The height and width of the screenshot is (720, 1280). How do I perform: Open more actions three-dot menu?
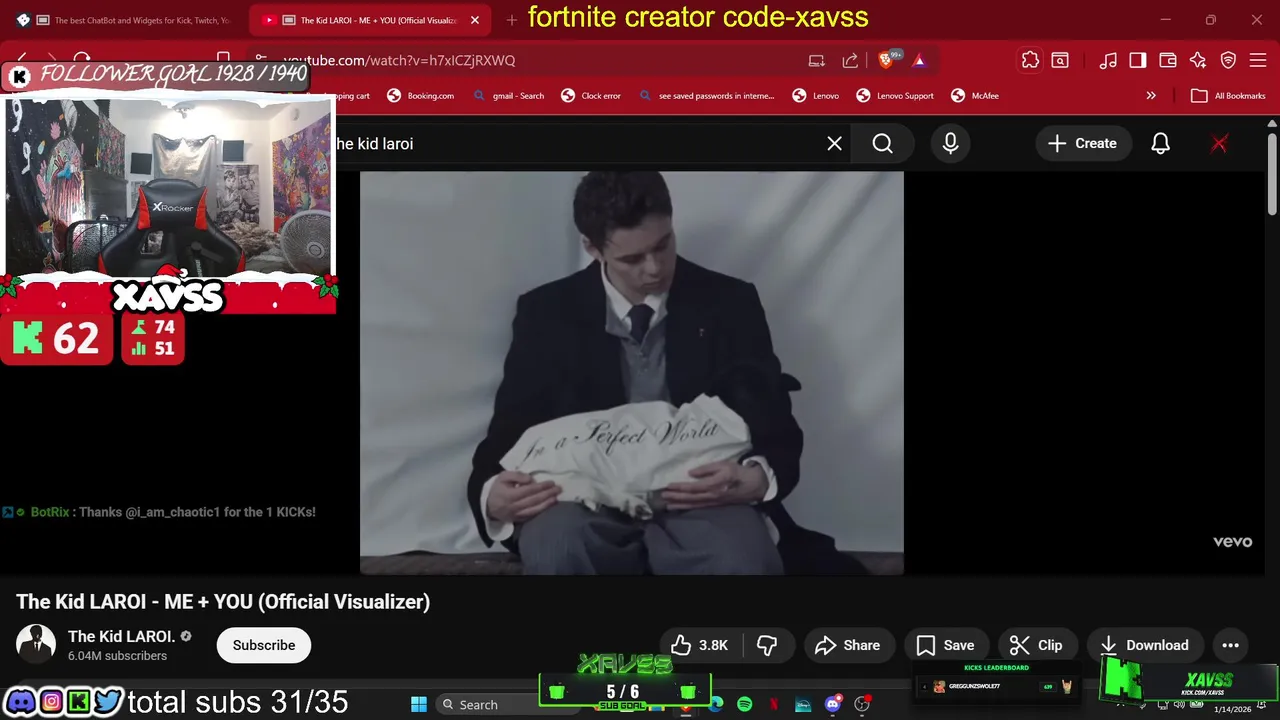(1230, 645)
